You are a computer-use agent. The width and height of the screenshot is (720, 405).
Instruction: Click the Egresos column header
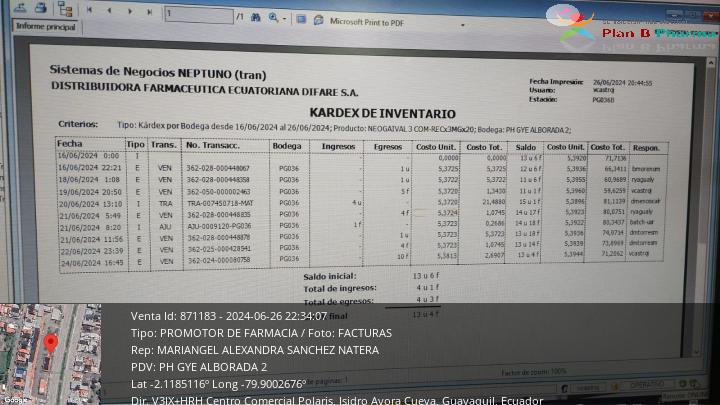[388, 147]
